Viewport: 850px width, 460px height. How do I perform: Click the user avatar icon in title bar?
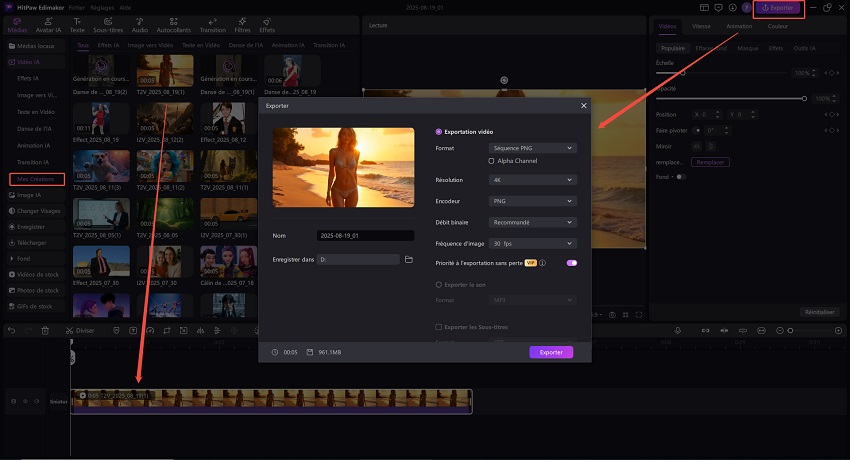pos(746,8)
